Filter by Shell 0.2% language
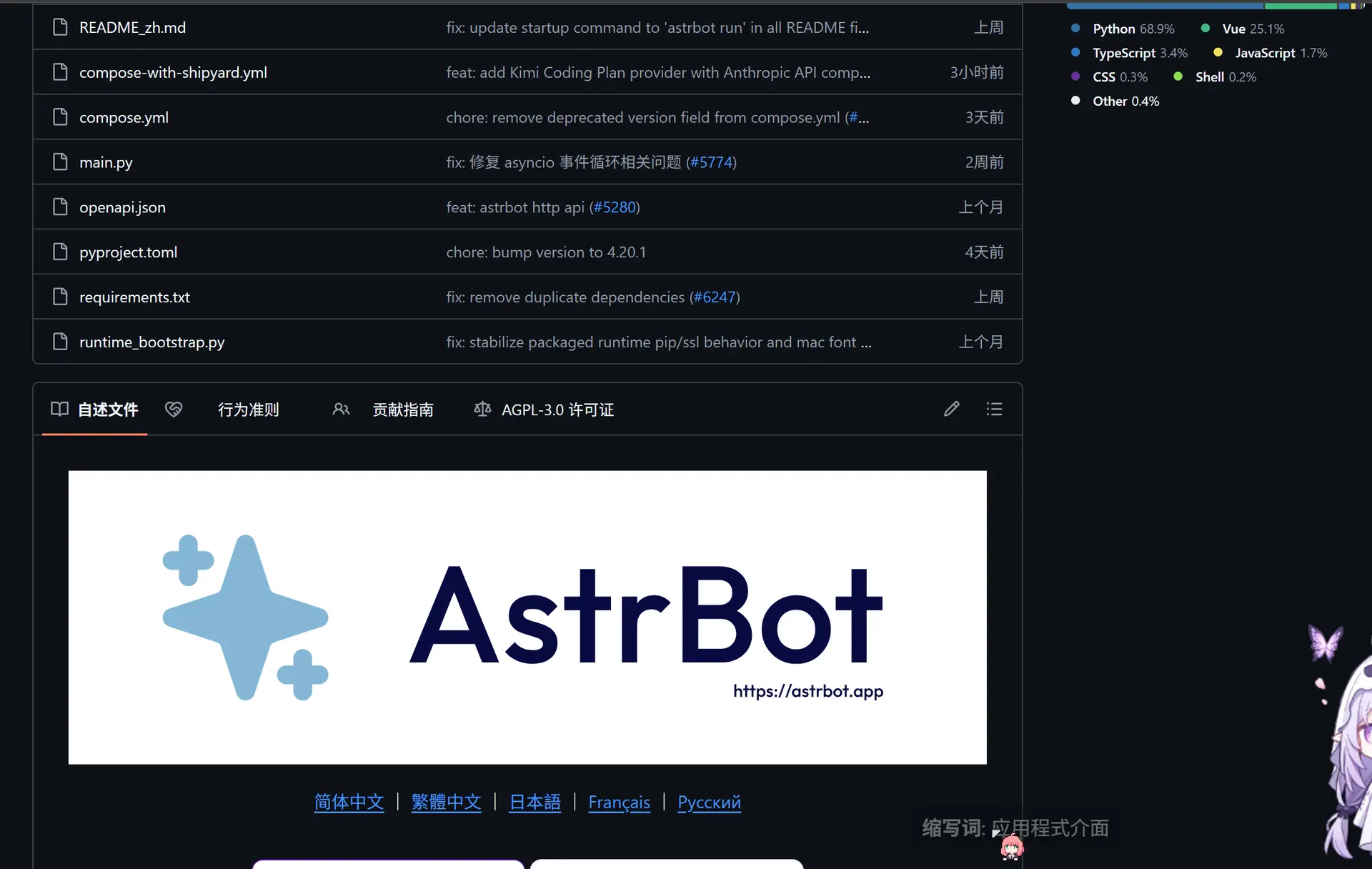 pyautogui.click(x=1214, y=77)
